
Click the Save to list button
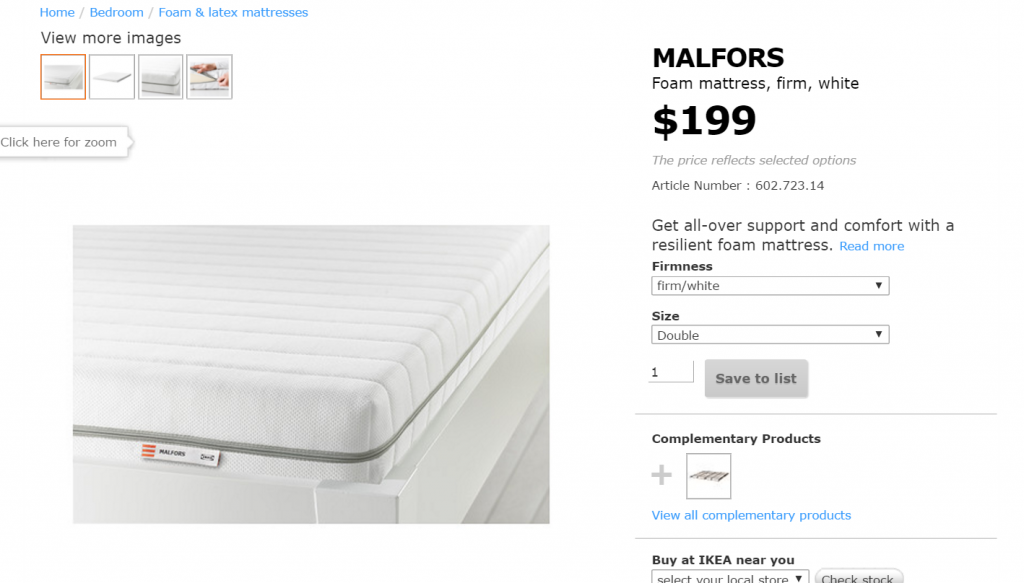click(x=756, y=379)
